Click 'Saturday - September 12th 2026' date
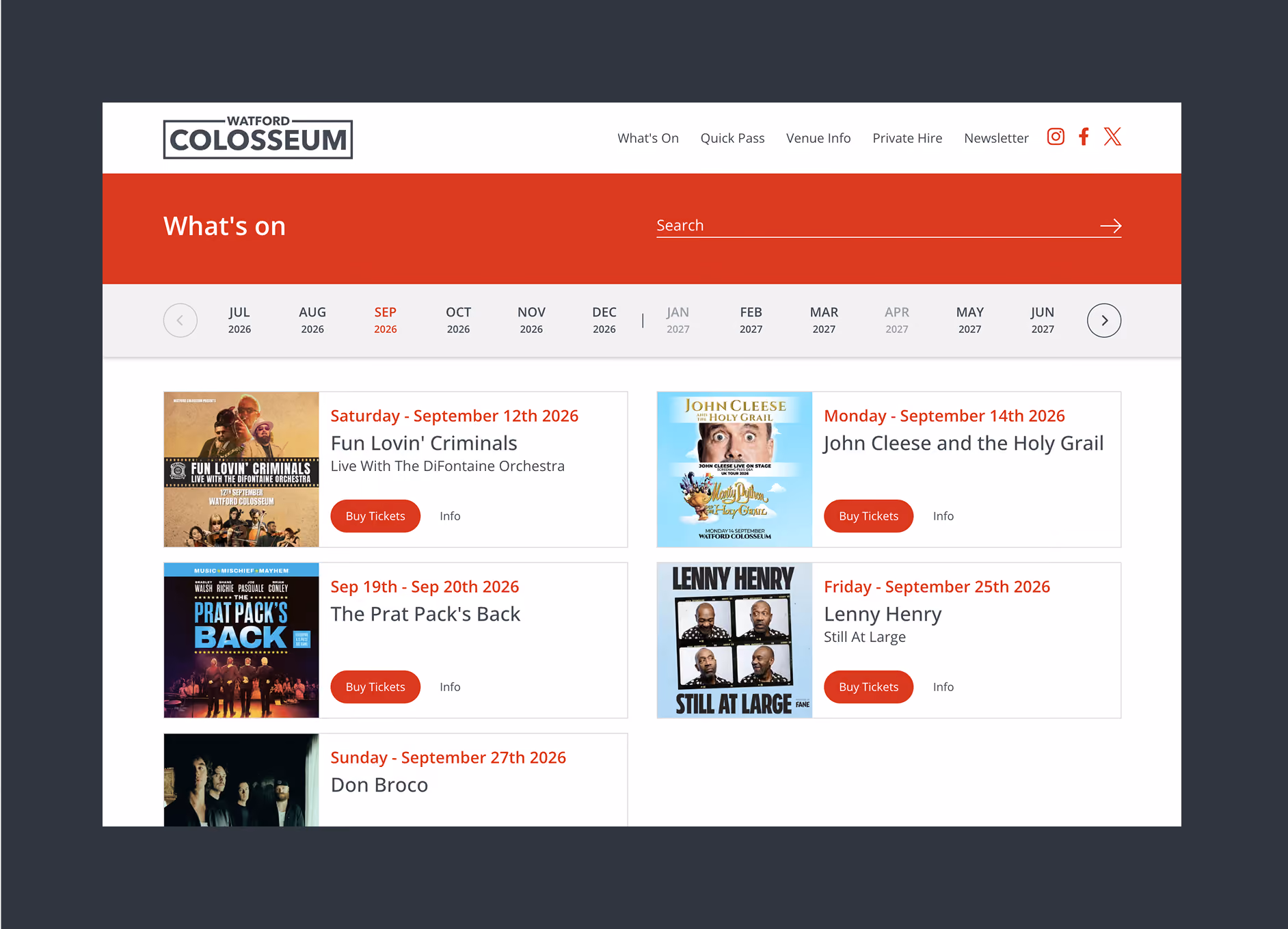The width and height of the screenshot is (1288, 929). pos(455,416)
